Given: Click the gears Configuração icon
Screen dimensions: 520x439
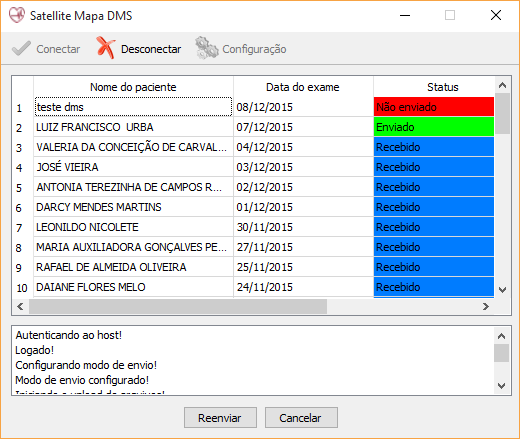Looking at the screenshot, I should click(206, 48).
